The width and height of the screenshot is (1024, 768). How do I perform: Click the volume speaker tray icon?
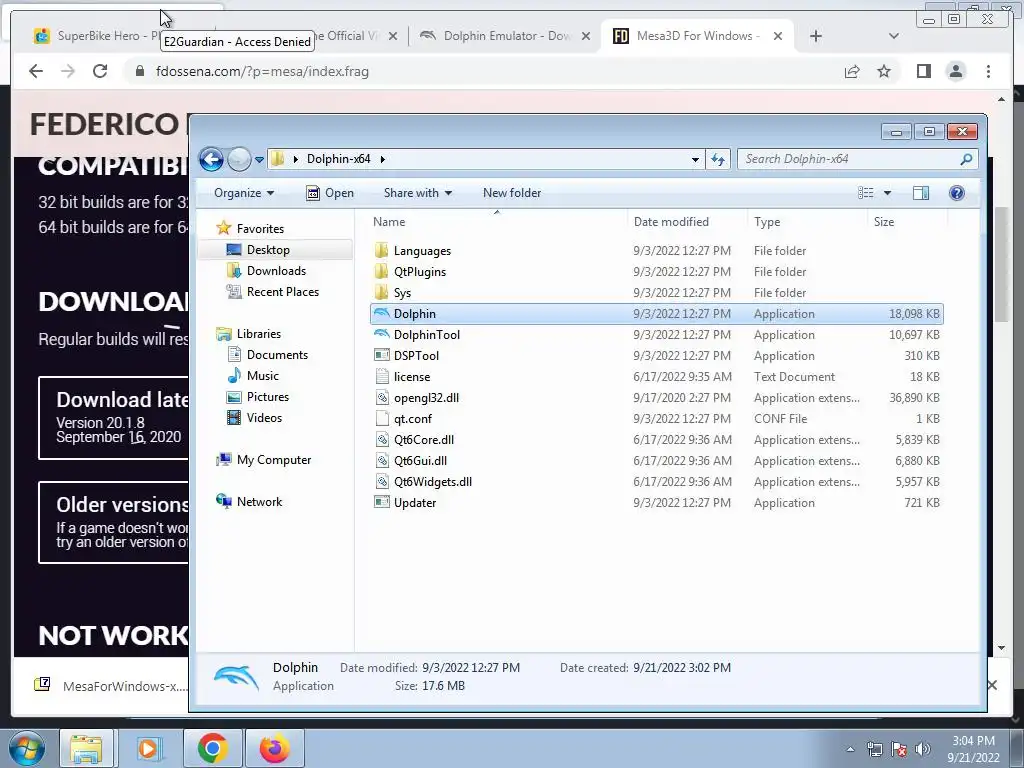click(x=922, y=749)
